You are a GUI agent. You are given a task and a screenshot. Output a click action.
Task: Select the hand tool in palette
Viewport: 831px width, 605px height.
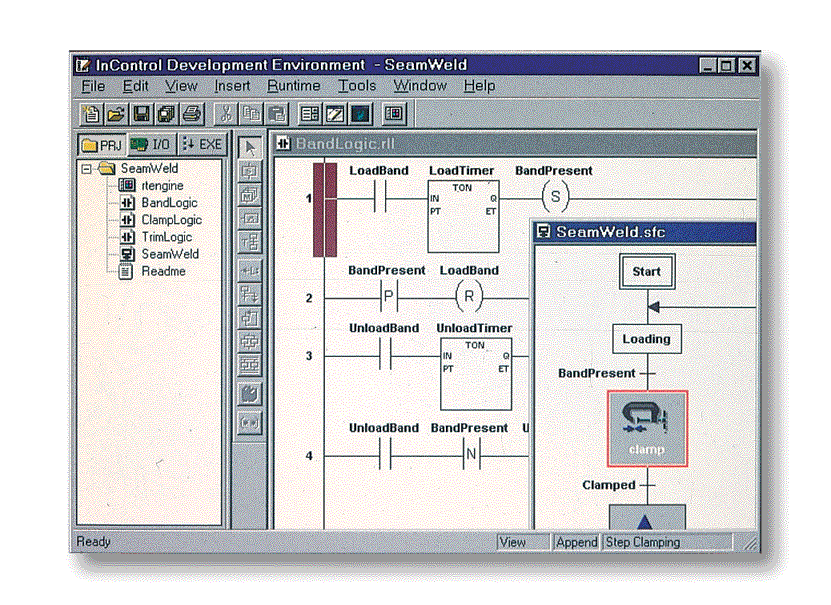click(x=250, y=395)
